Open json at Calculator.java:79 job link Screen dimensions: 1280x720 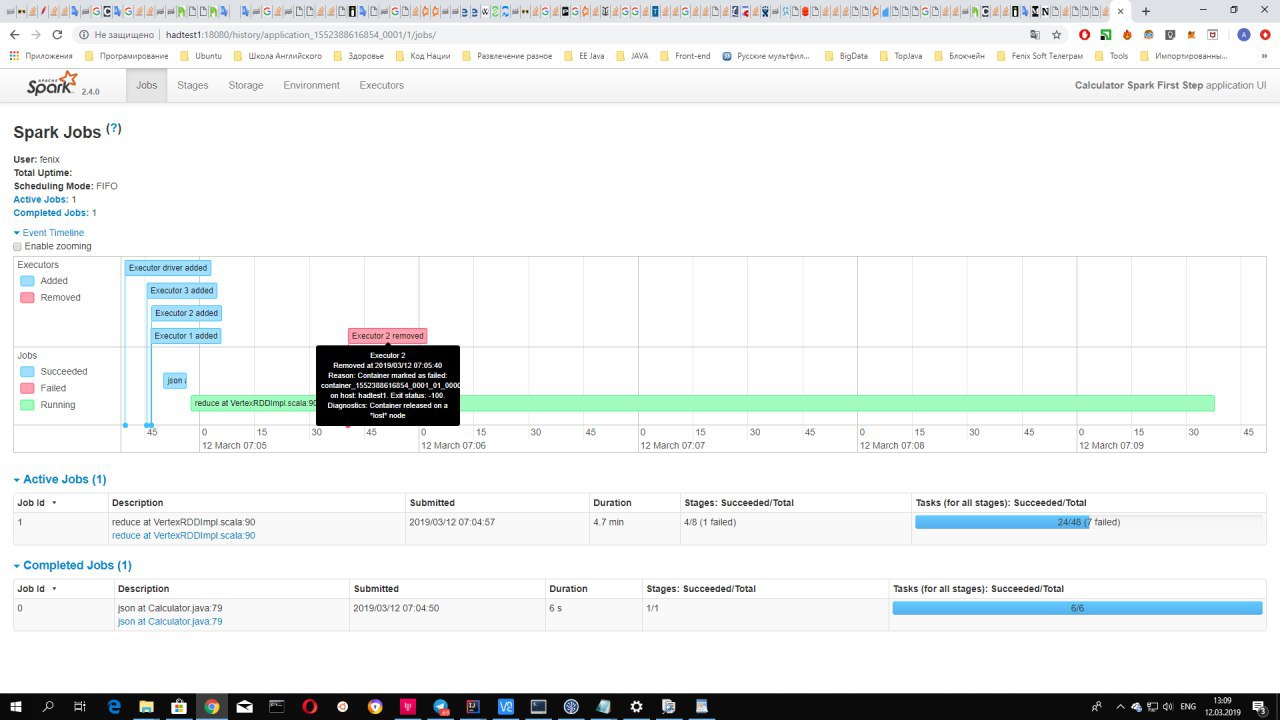point(170,621)
